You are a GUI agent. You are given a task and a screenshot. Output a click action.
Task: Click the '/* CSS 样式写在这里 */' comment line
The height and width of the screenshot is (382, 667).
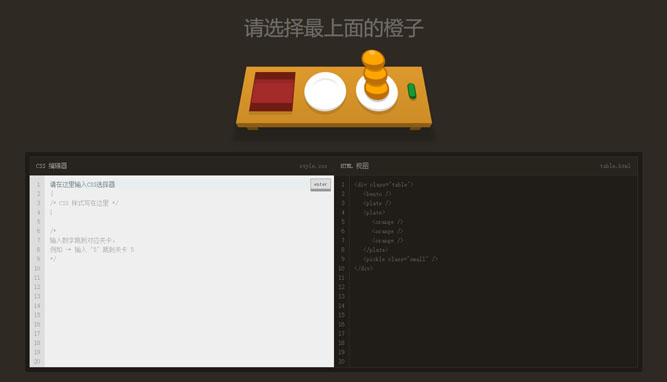(84, 203)
